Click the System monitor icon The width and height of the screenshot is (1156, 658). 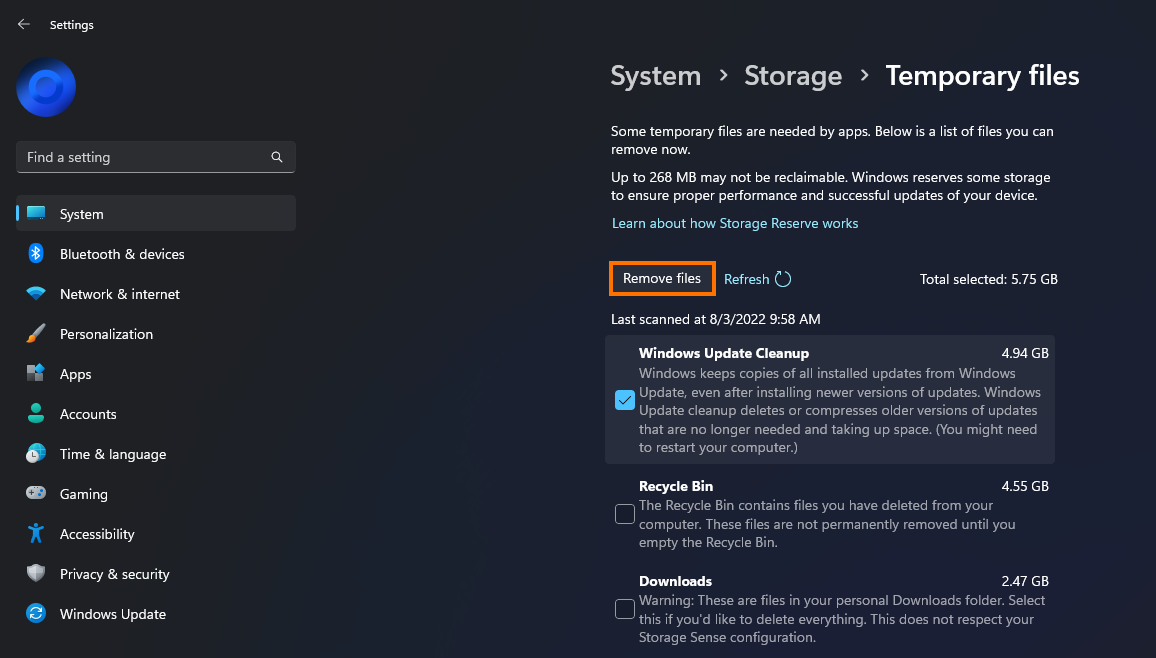pos(35,214)
